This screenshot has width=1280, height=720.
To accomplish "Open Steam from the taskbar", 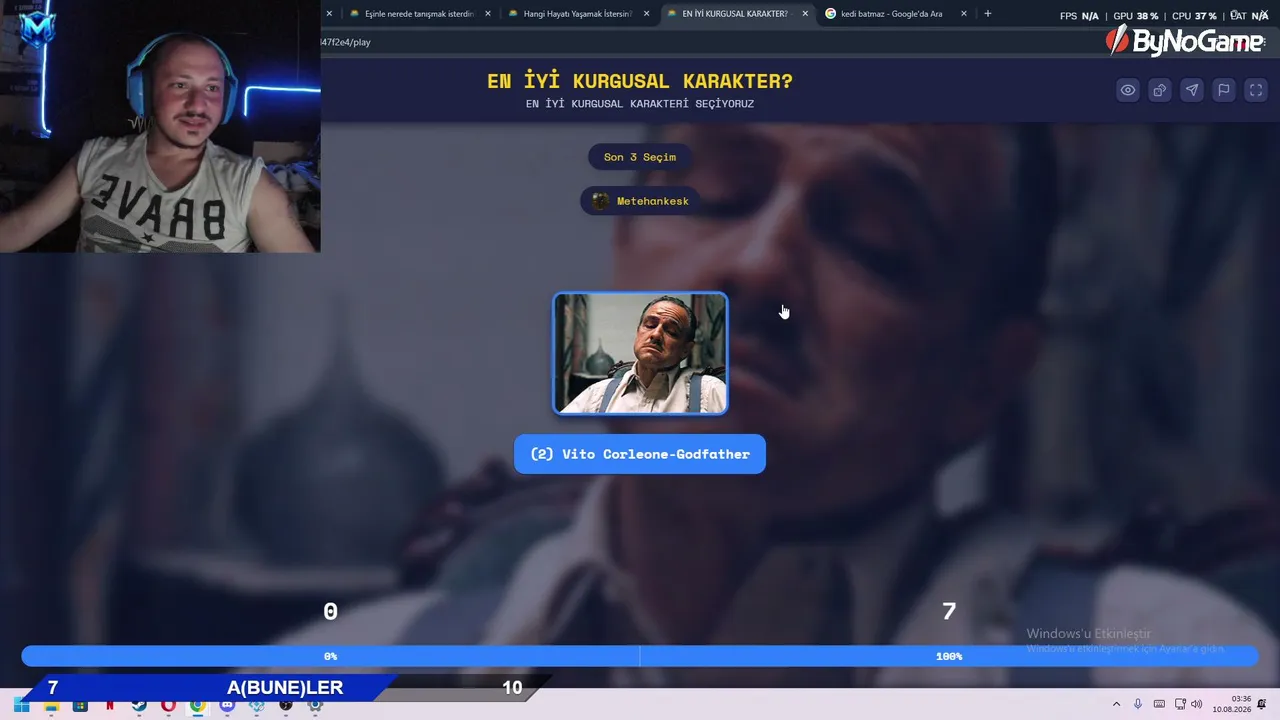I will 139,705.
